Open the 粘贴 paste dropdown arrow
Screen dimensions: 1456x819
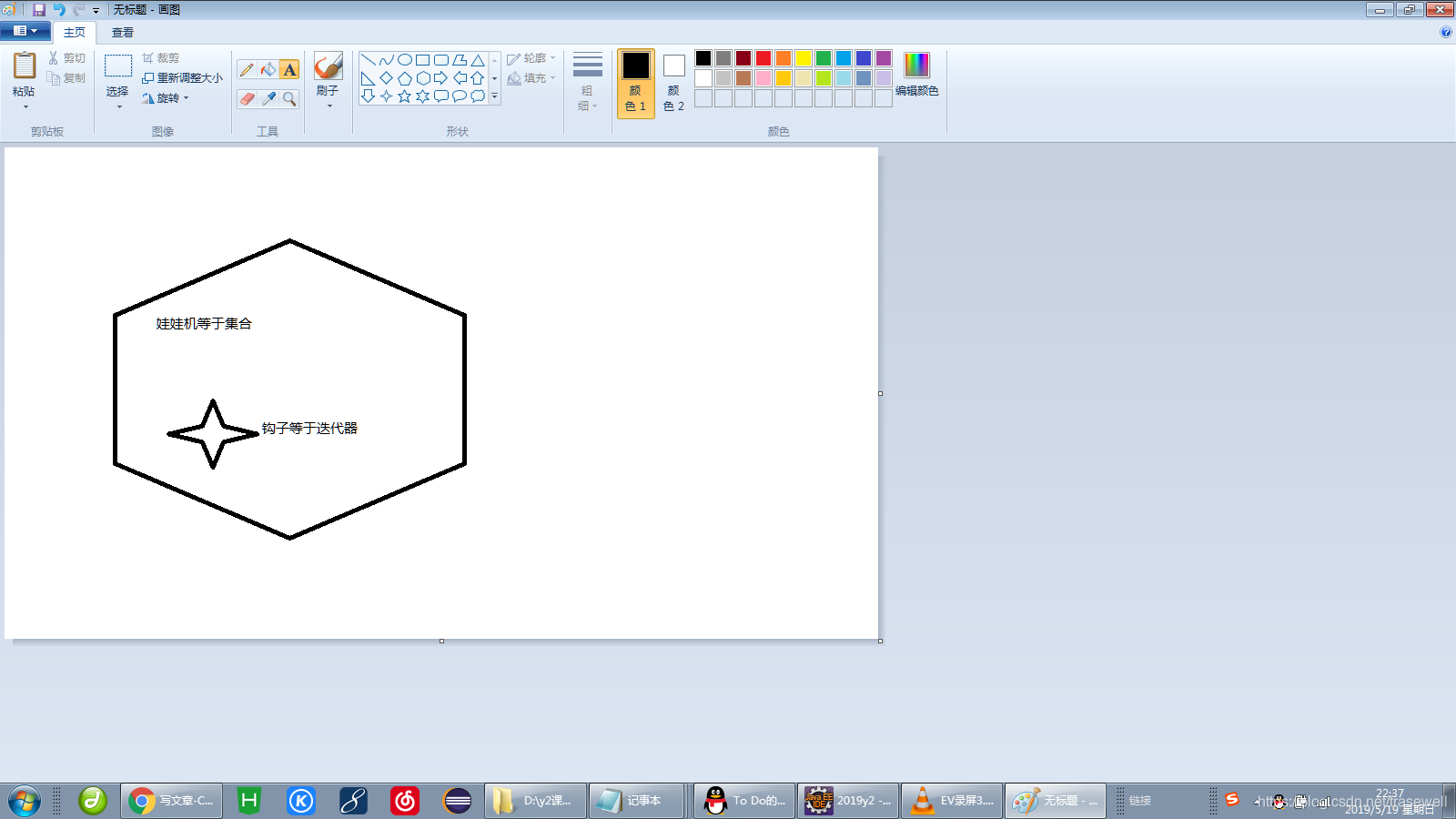(25, 106)
